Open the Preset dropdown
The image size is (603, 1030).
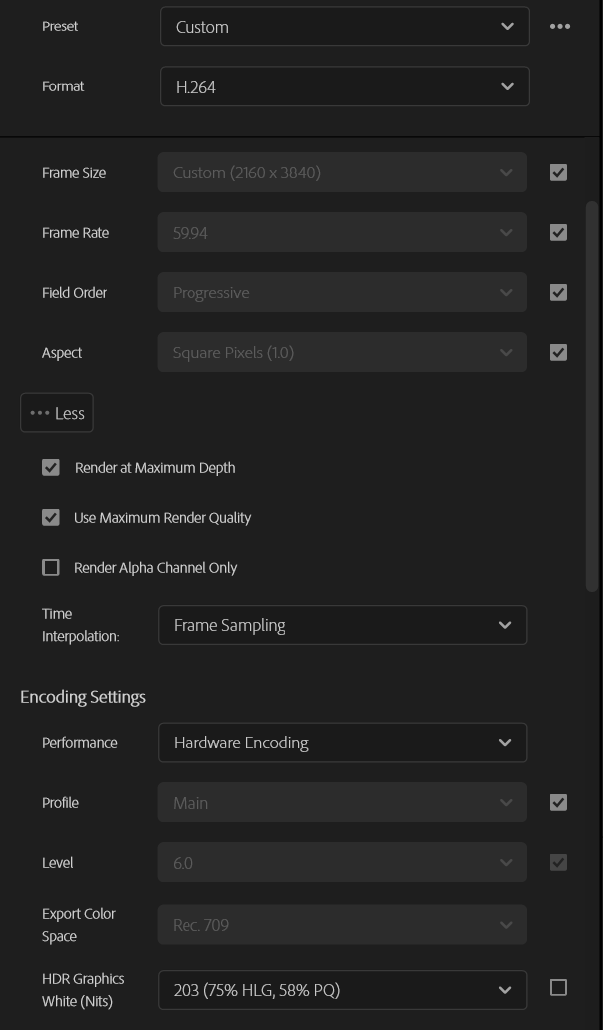tap(344, 27)
